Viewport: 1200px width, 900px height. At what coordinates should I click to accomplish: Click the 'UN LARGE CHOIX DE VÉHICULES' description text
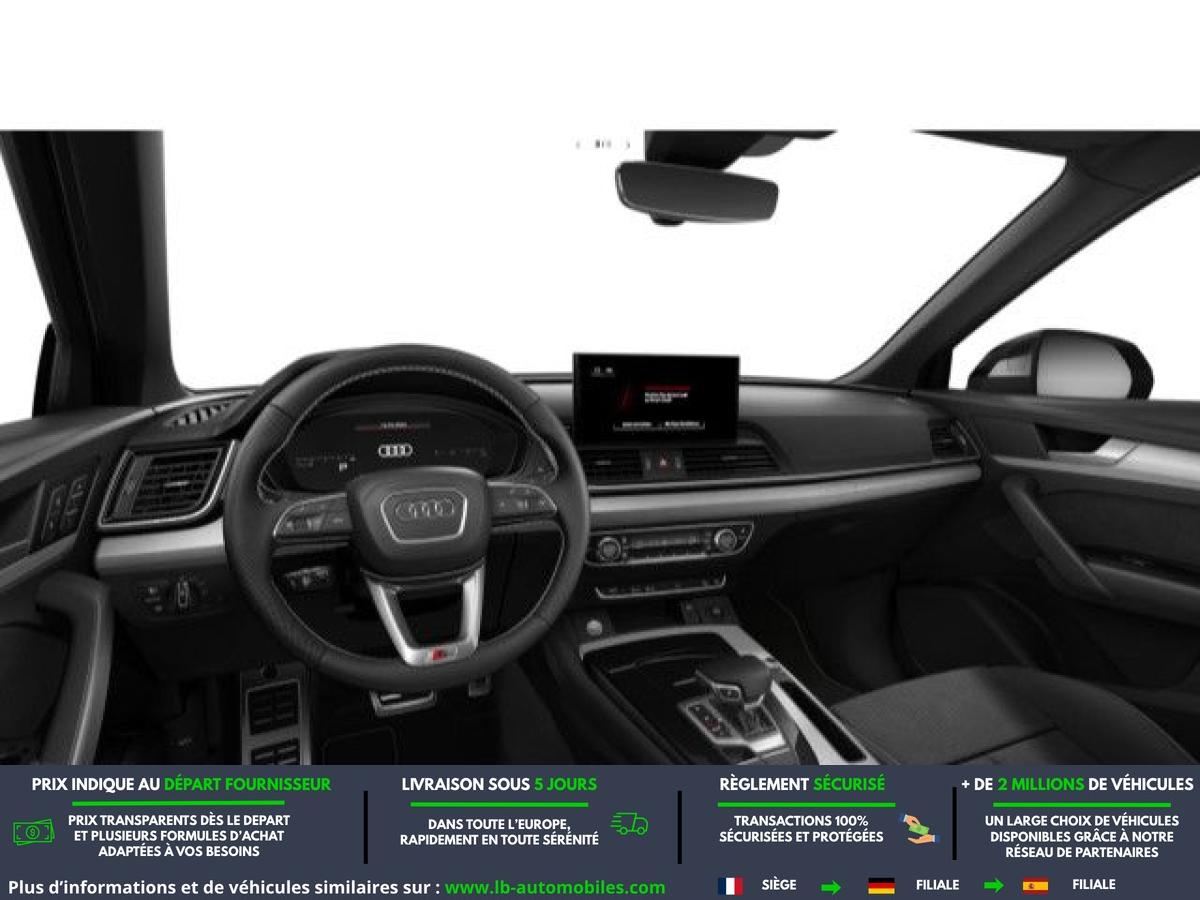pos(1081,836)
